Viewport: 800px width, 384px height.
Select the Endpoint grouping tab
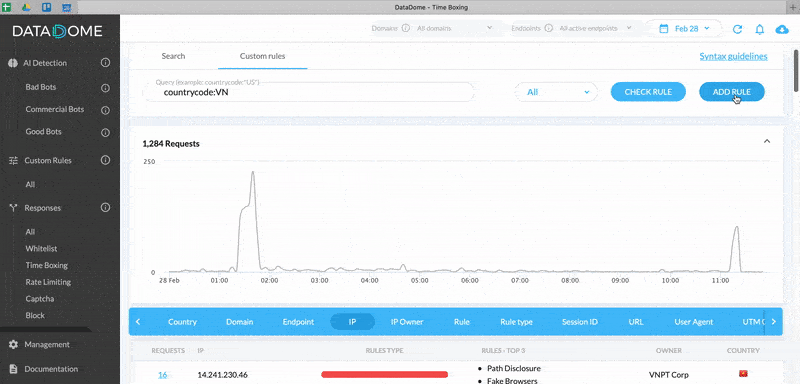(x=298, y=322)
